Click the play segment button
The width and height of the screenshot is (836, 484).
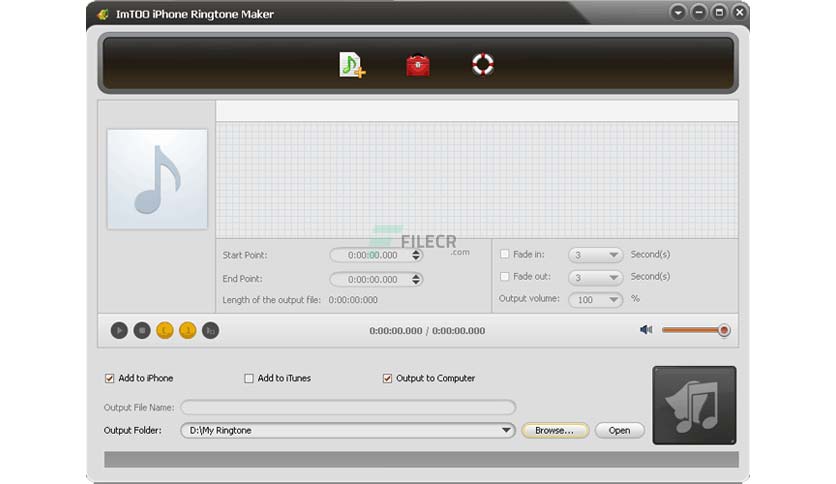(211, 330)
